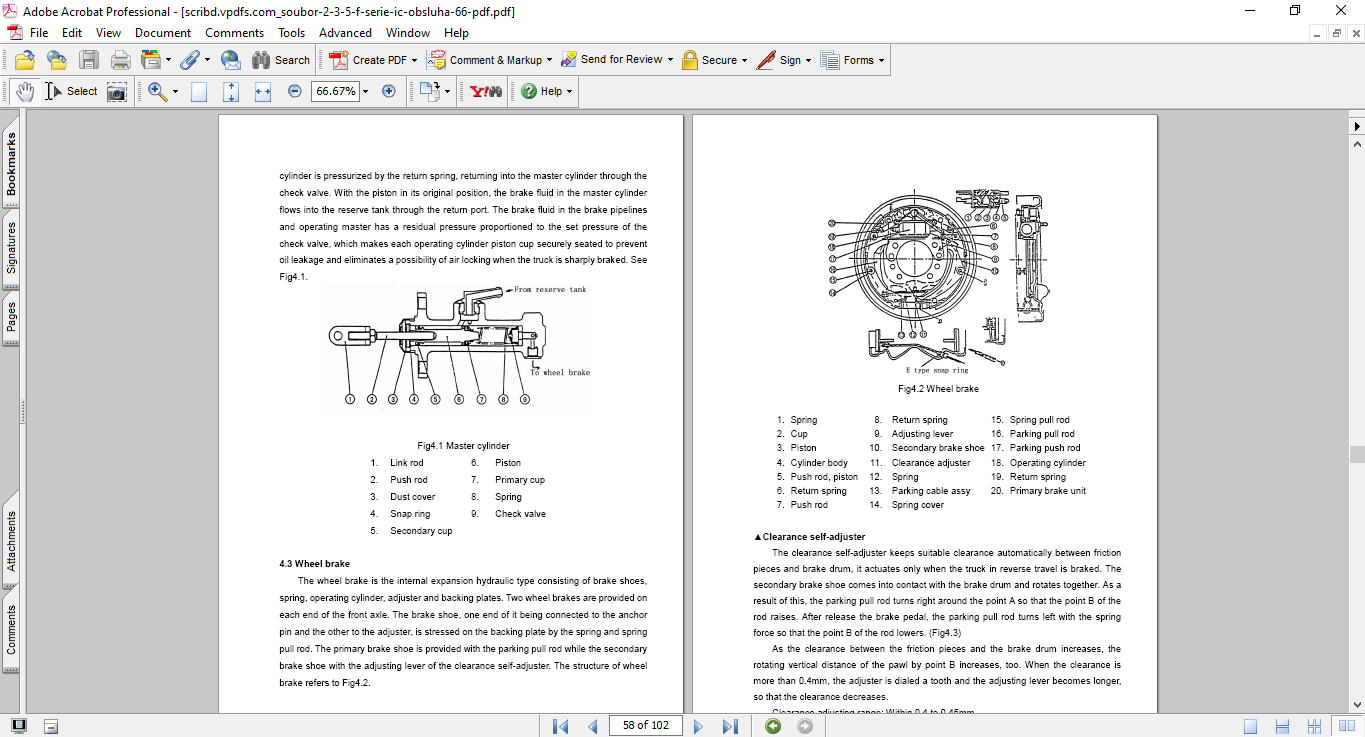Click the Search button with binoculars
The image size is (1365, 737).
tap(281, 60)
